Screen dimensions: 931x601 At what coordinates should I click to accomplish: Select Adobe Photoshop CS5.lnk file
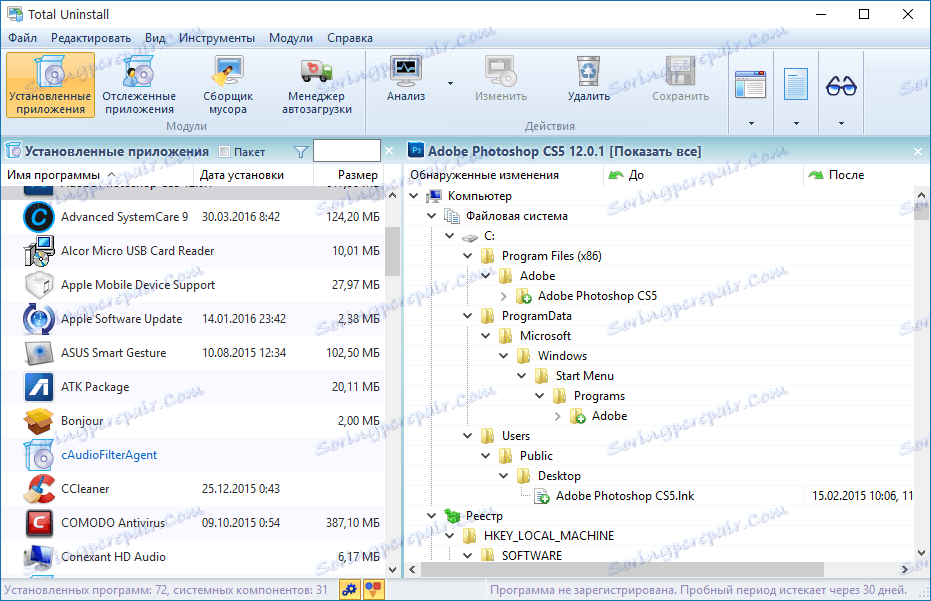click(625, 496)
